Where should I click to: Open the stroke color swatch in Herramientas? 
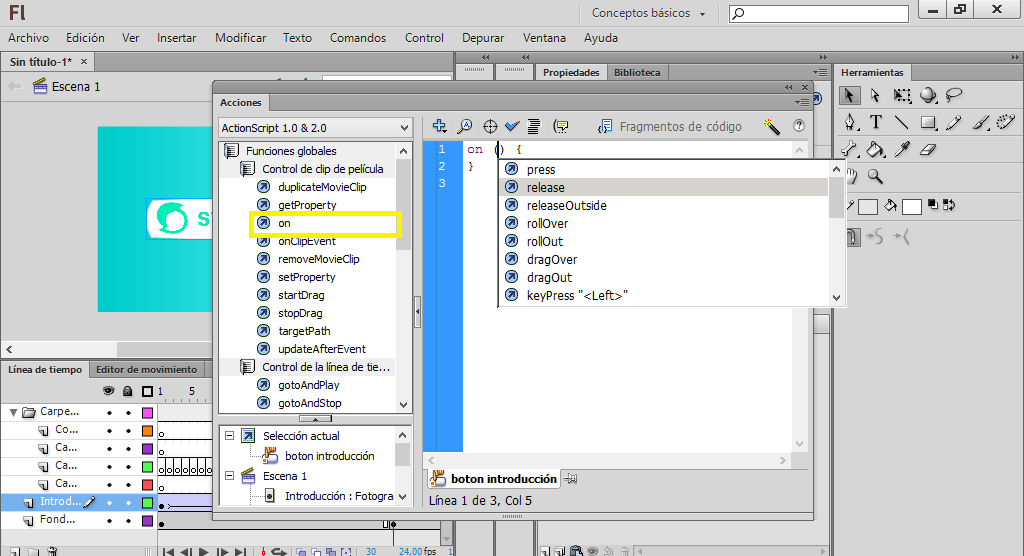[868, 207]
